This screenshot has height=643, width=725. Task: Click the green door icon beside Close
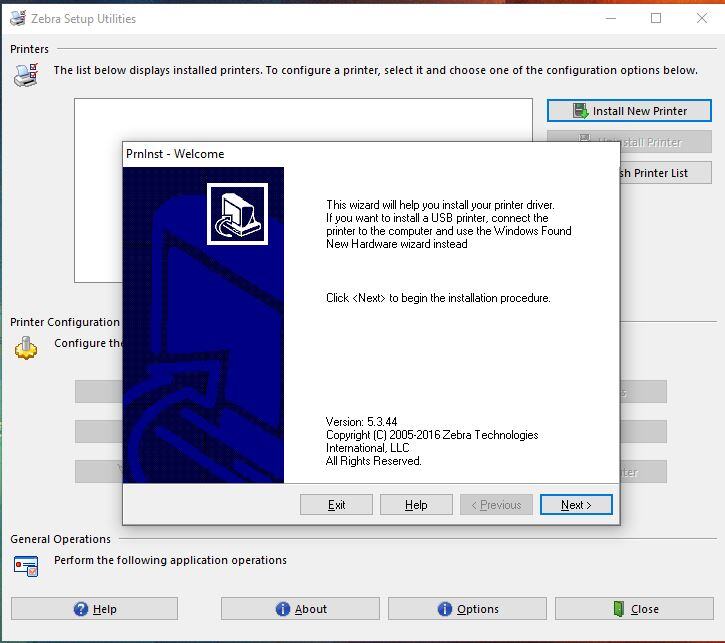[618, 609]
